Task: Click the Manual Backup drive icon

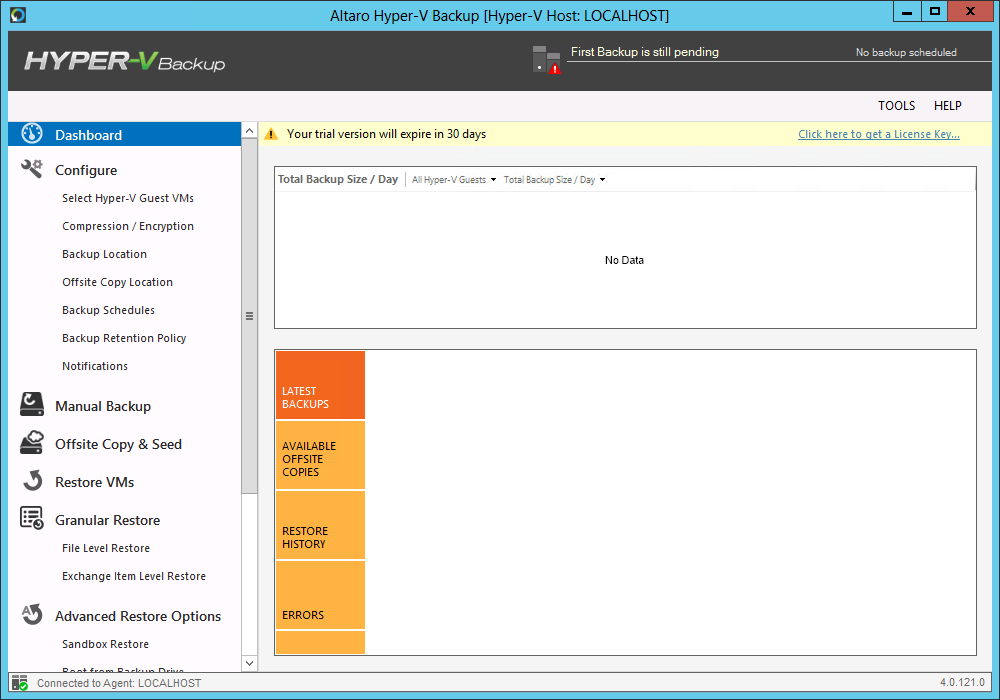Action: tap(32, 404)
